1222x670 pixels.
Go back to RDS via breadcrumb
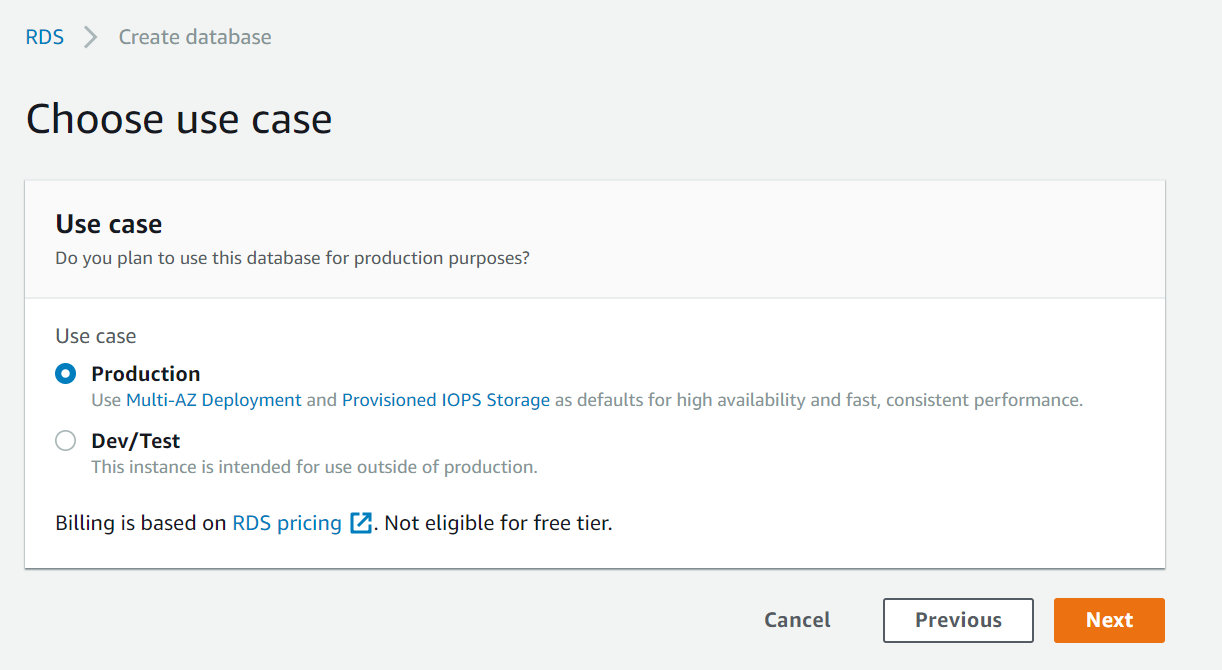point(45,37)
